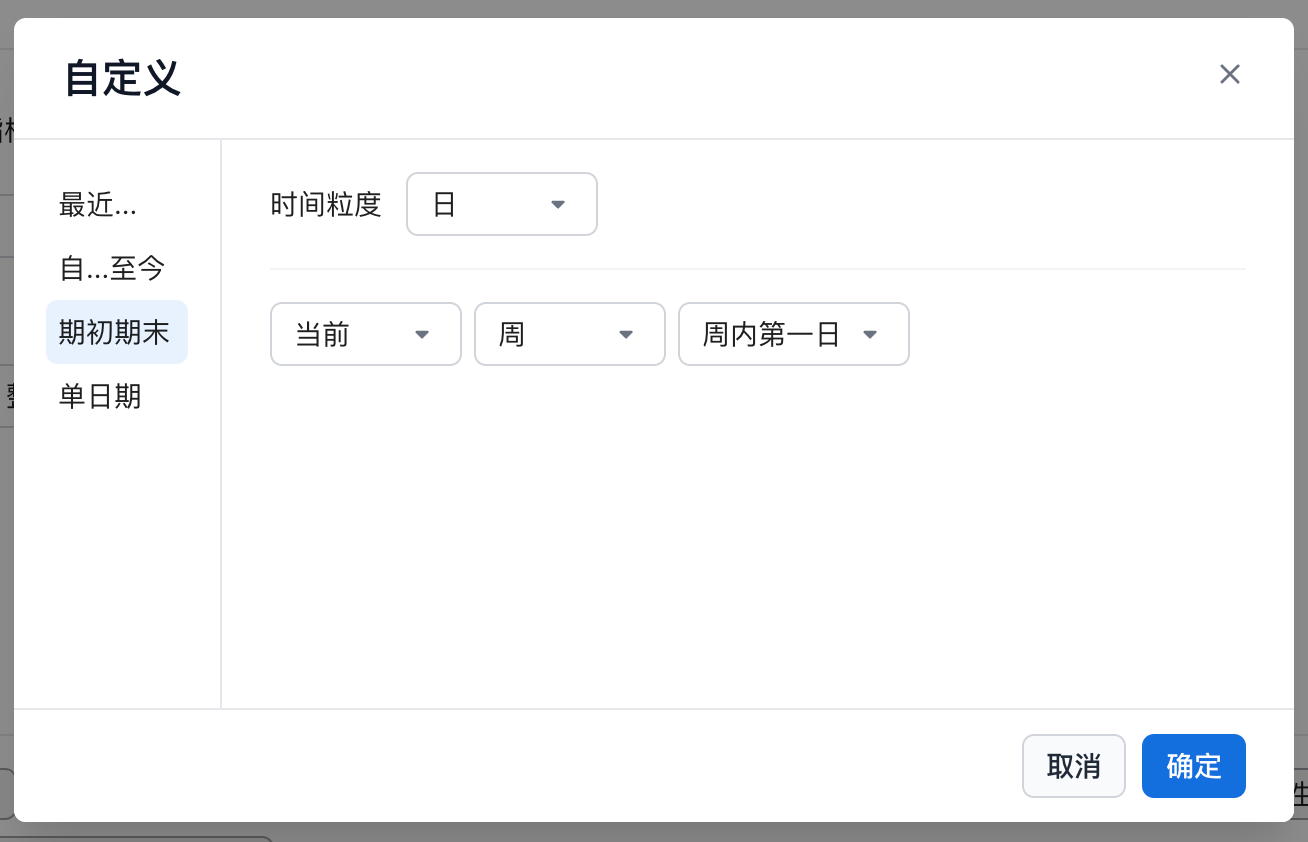Click the 时间粒度 label text
This screenshot has width=1308, height=842.
(326, 204)
